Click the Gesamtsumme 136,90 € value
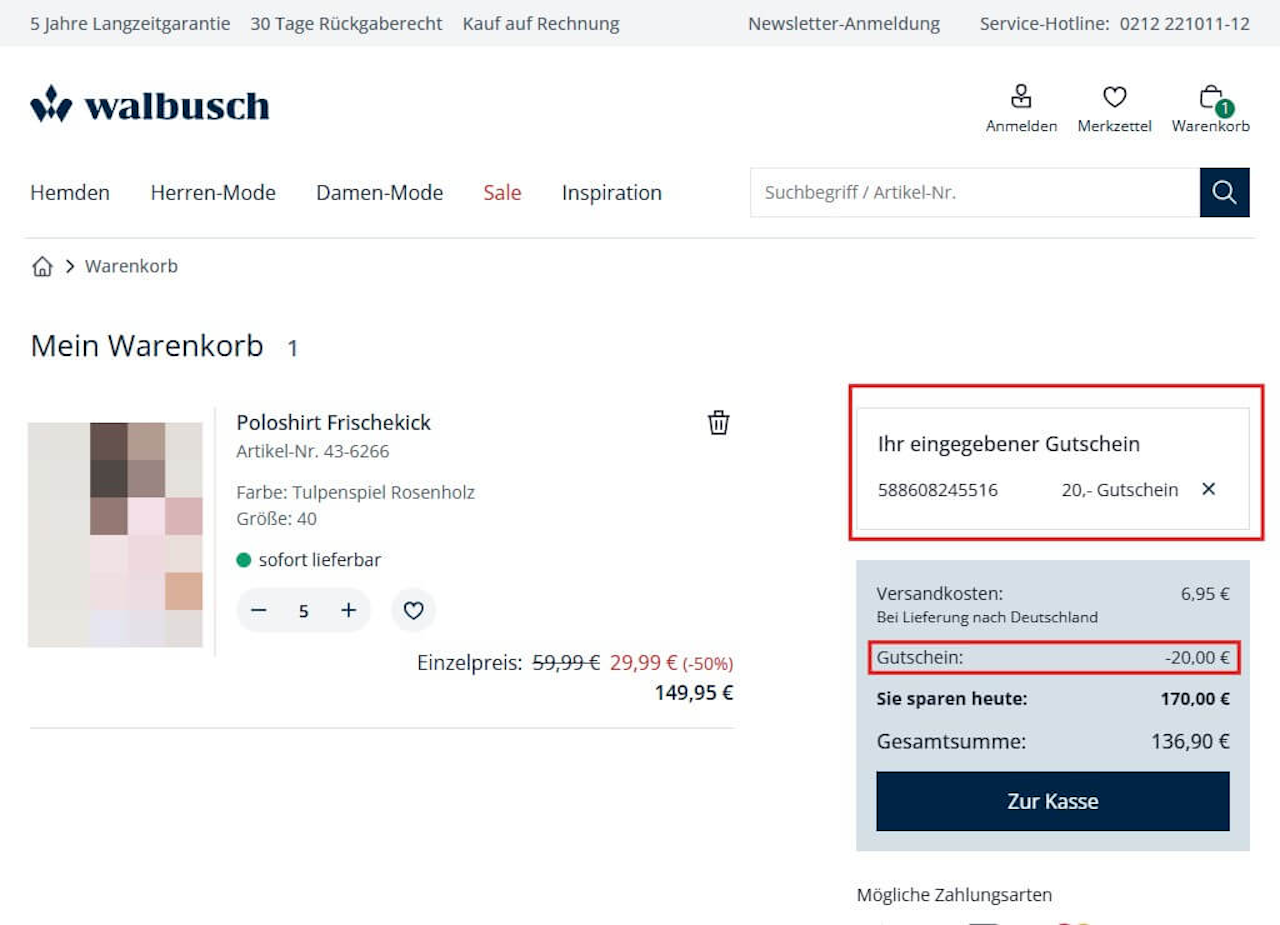Image resolution: width=1280 pixels, height=925 pixels. click(1190, 741)
